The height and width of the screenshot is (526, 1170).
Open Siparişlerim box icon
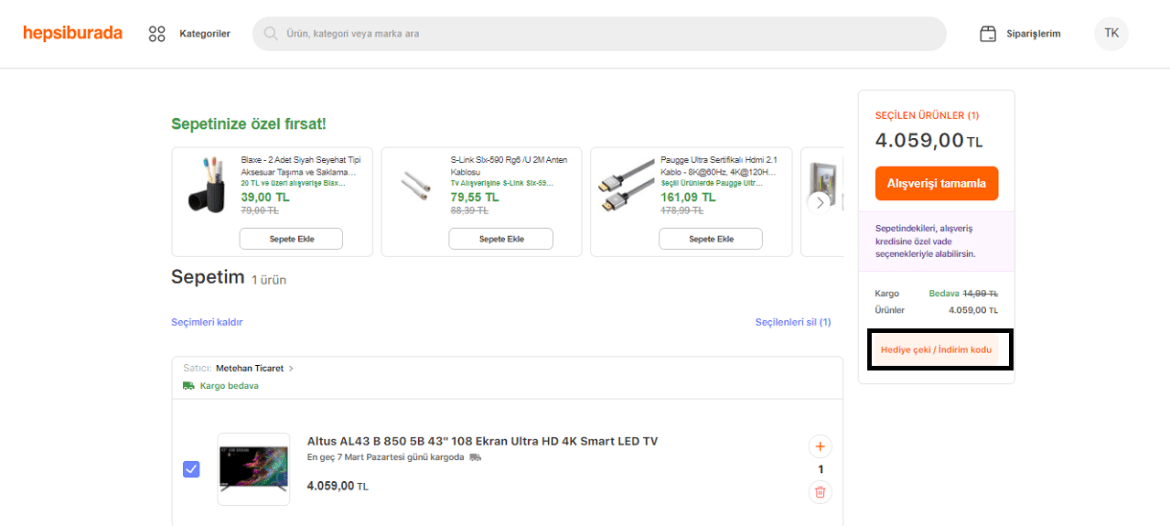pyautogui.click(x=988, y=34)
